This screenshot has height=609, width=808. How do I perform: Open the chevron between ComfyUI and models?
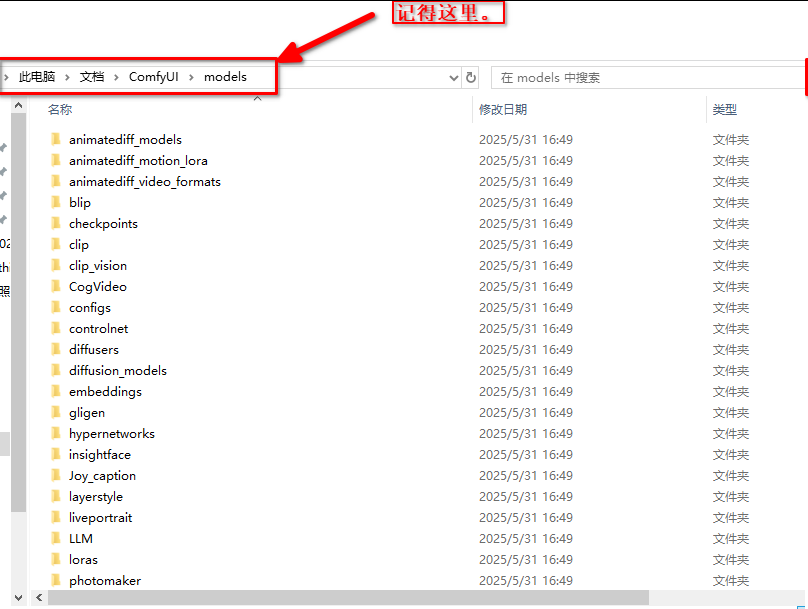click(192, 77)
